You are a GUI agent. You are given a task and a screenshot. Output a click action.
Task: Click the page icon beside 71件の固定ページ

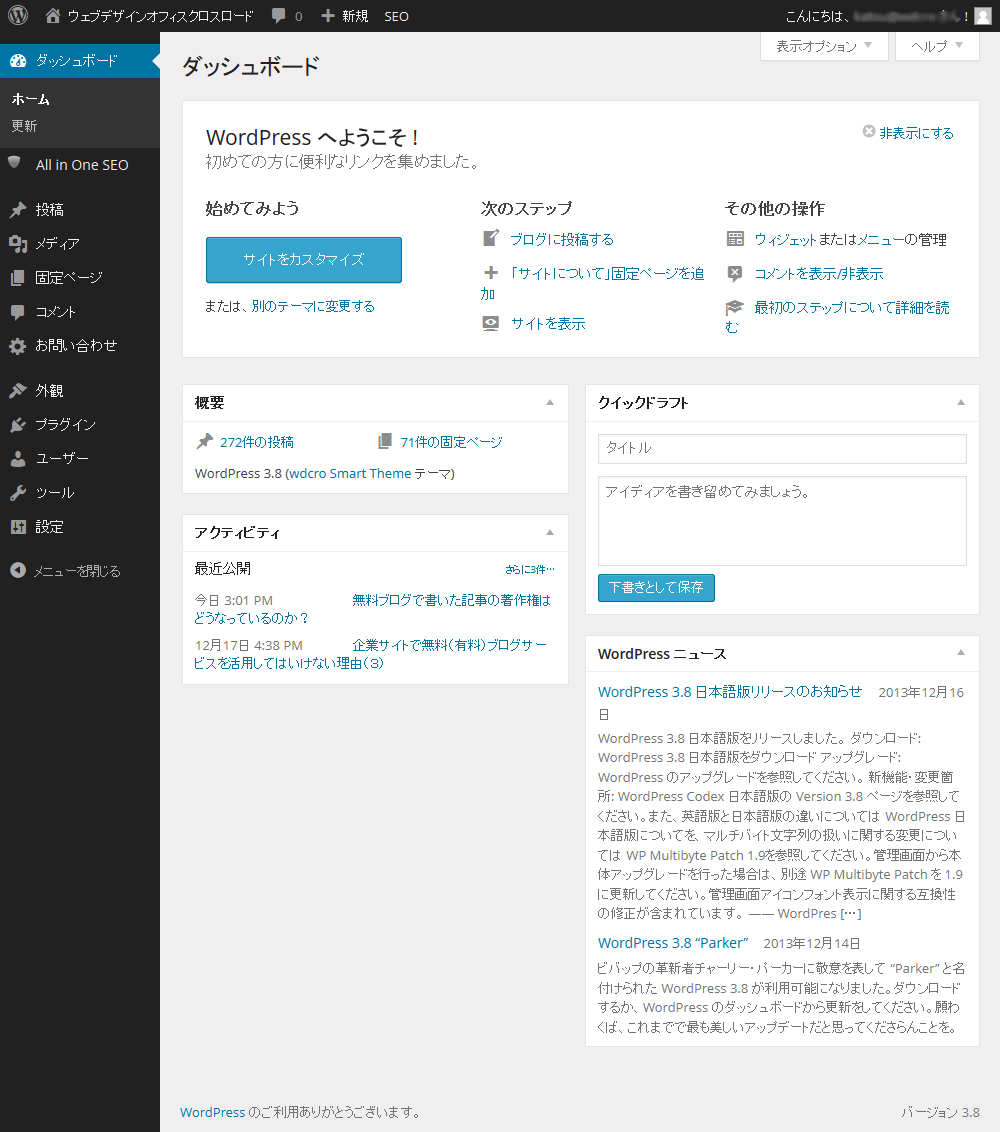click(x=385, y=441)
